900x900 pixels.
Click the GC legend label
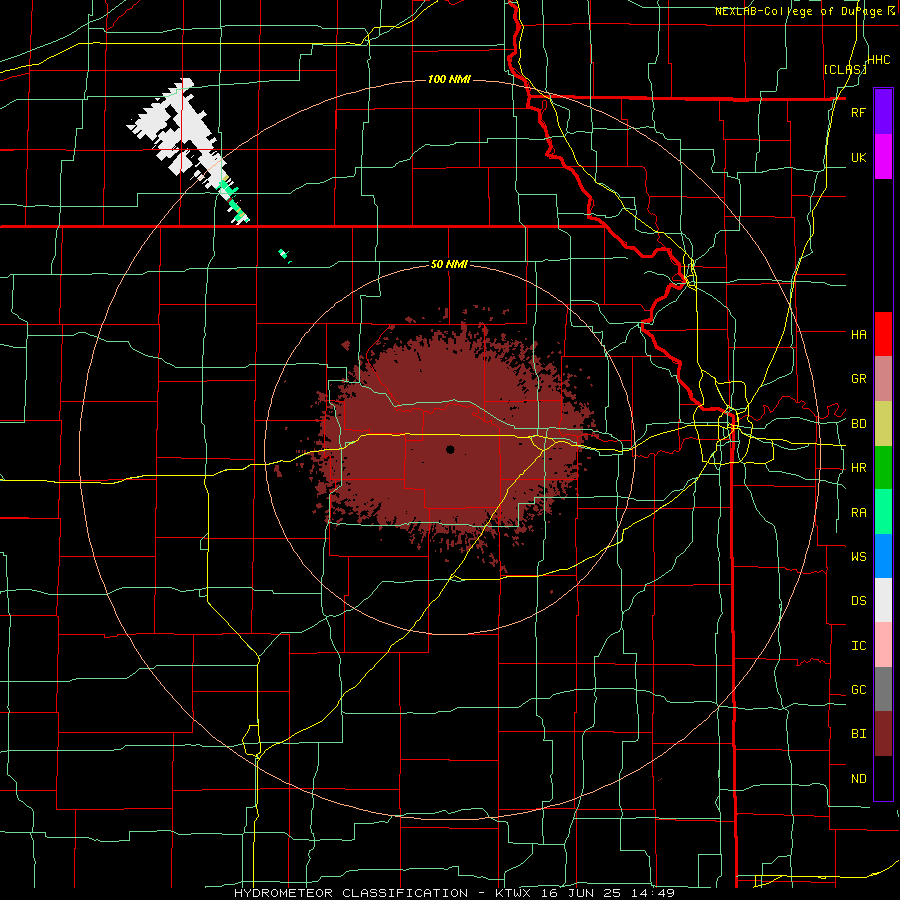(x=858, y=689)
